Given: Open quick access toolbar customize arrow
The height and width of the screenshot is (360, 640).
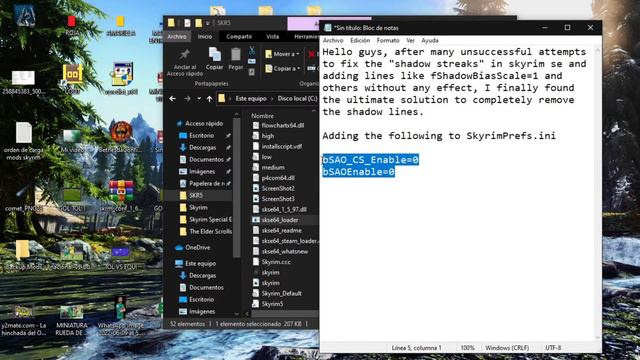Looking at the screenshot, I should pos(207,23).
